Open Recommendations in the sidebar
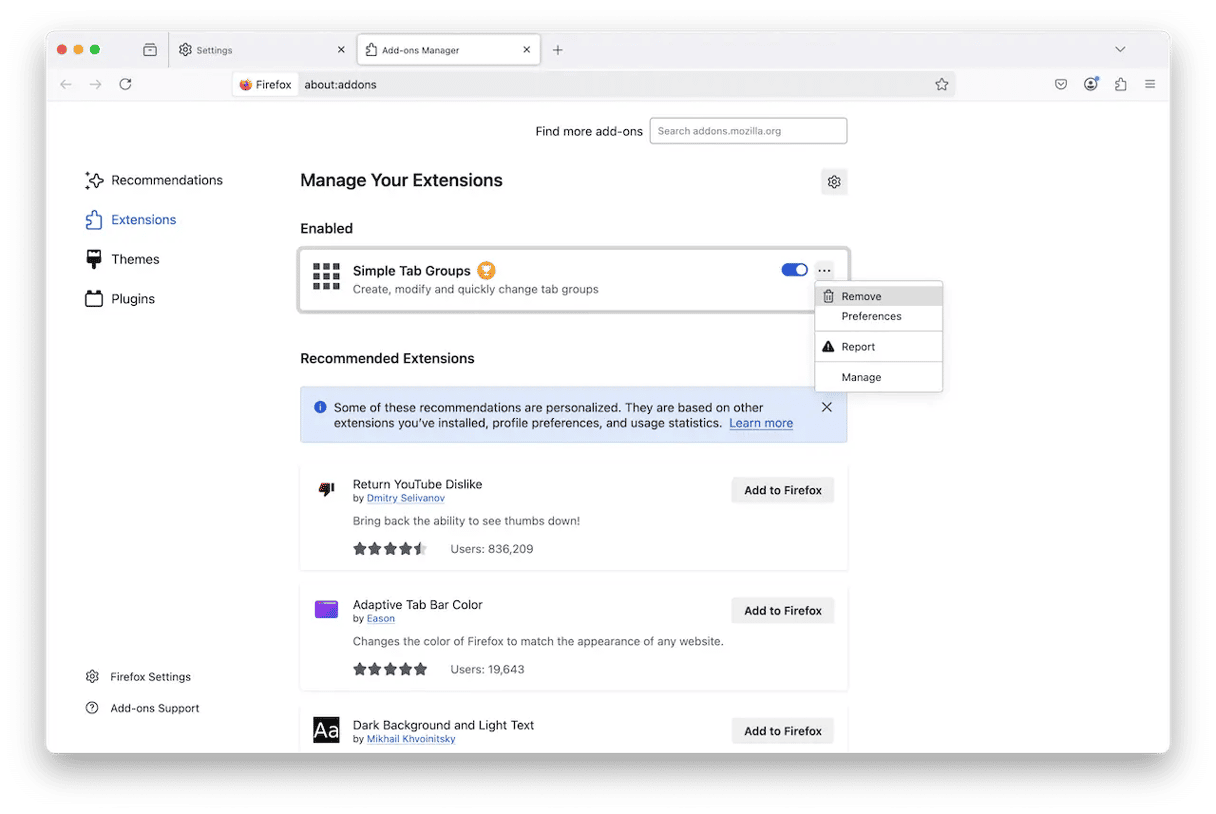This screenshot has height=814, width=1216. click(154, 180)
